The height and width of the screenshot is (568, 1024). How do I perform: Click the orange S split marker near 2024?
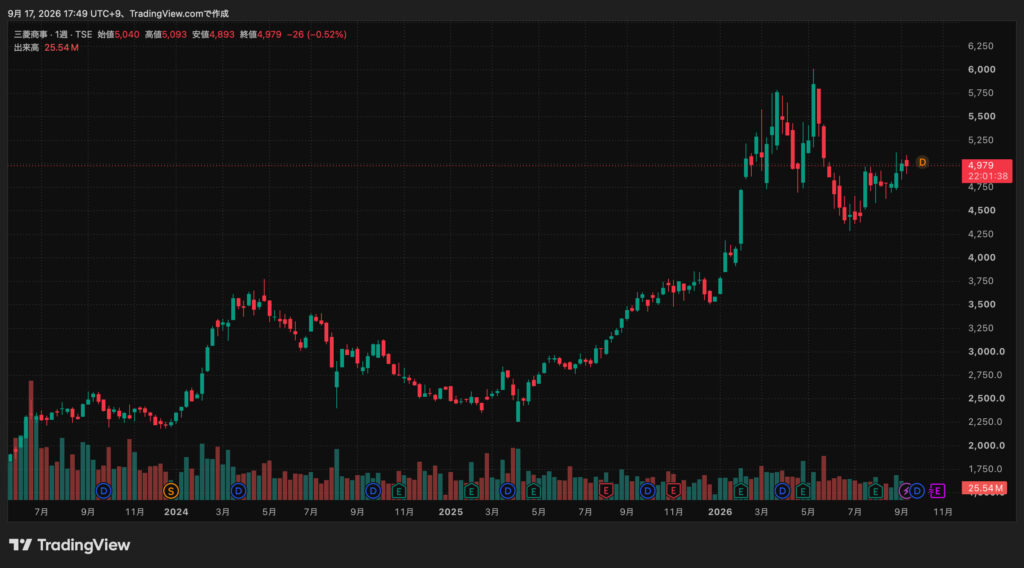pyautogui.click(x=170, y=490)
